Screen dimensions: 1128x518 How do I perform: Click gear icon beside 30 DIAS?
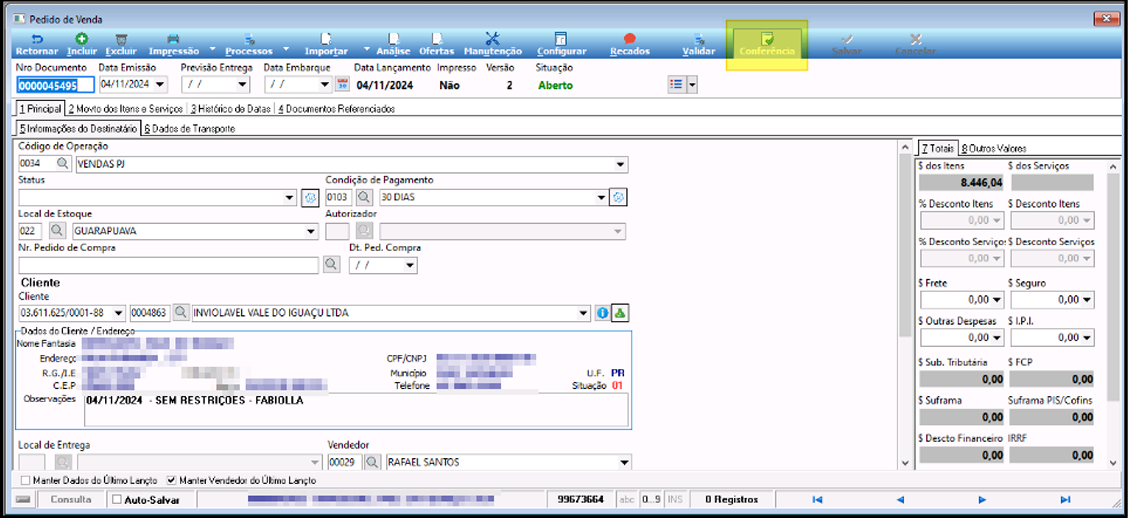(x=619, y=197)
